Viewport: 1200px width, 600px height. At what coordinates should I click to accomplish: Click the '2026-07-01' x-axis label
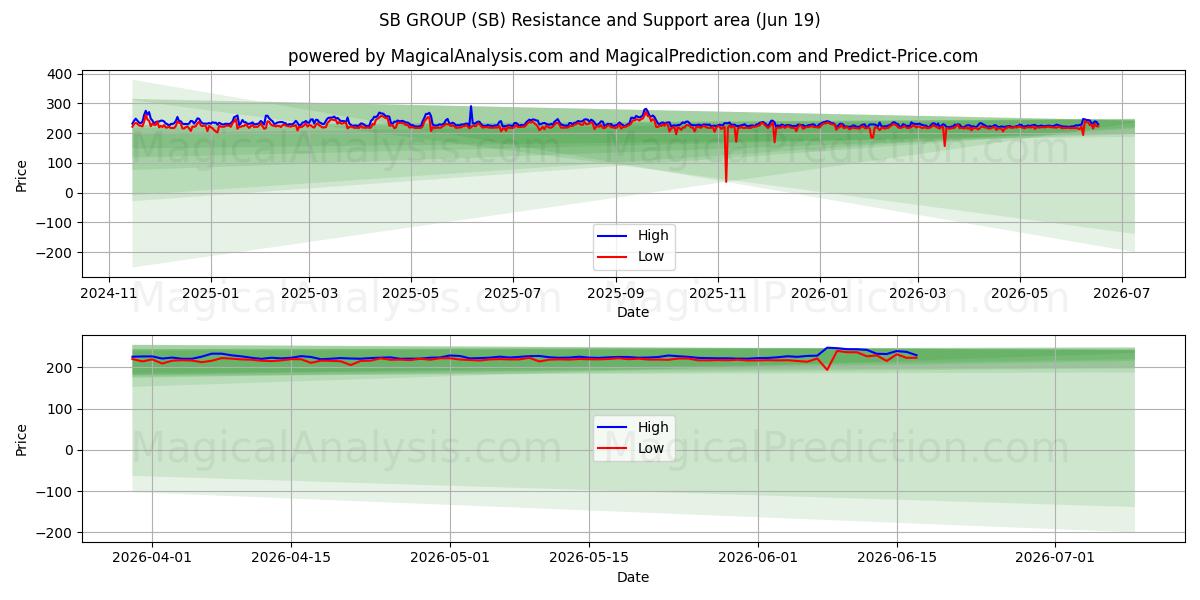click(x=1055, y=558)
